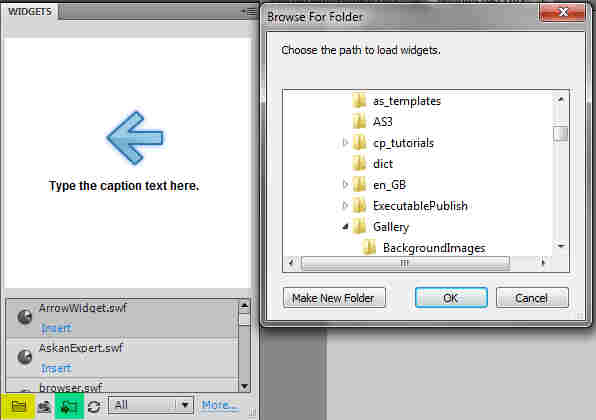The height and width of the screenshot is (420, 596).
Task: Click the green-highlighted change path folder icon
Action: [69, 407]
